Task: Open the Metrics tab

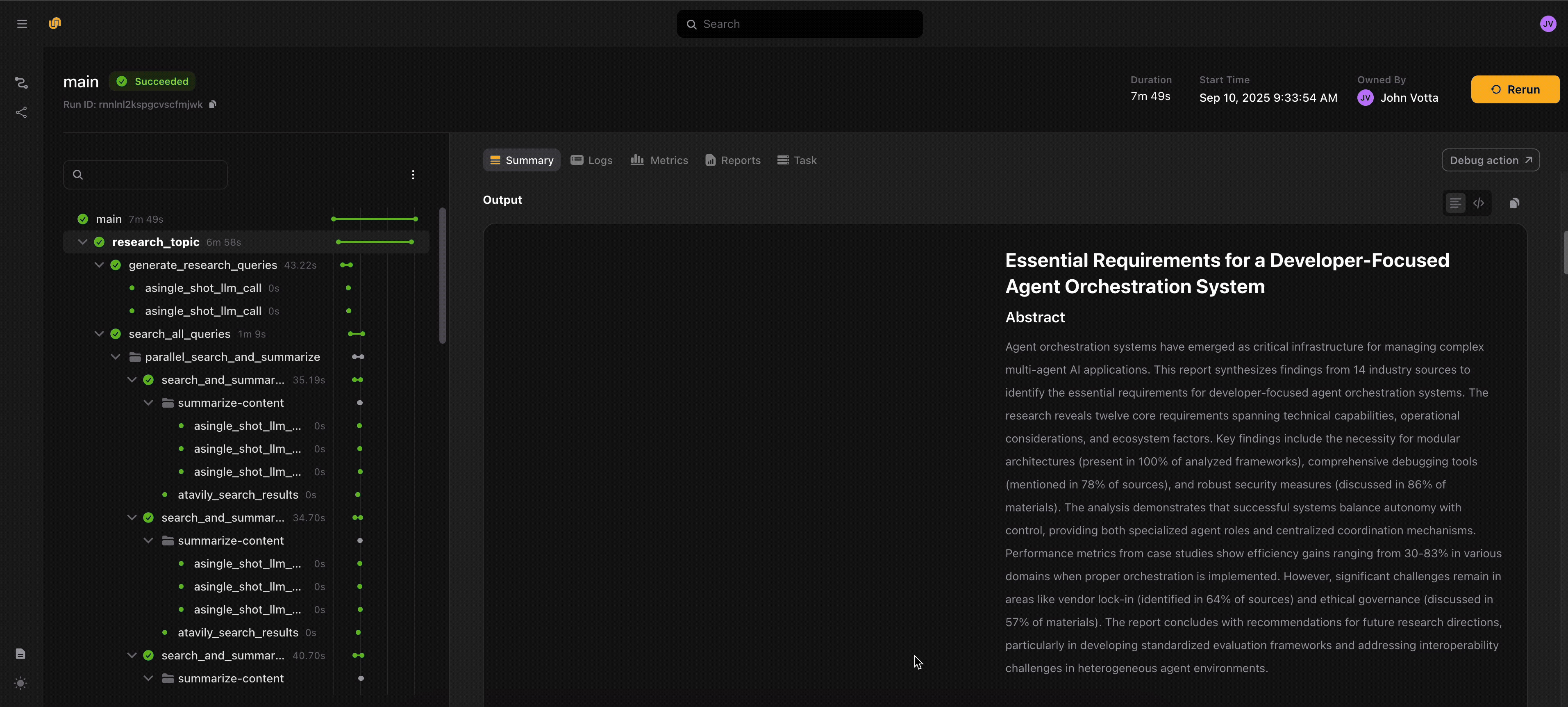Action: pyautogui.click(x=659, y=160)
